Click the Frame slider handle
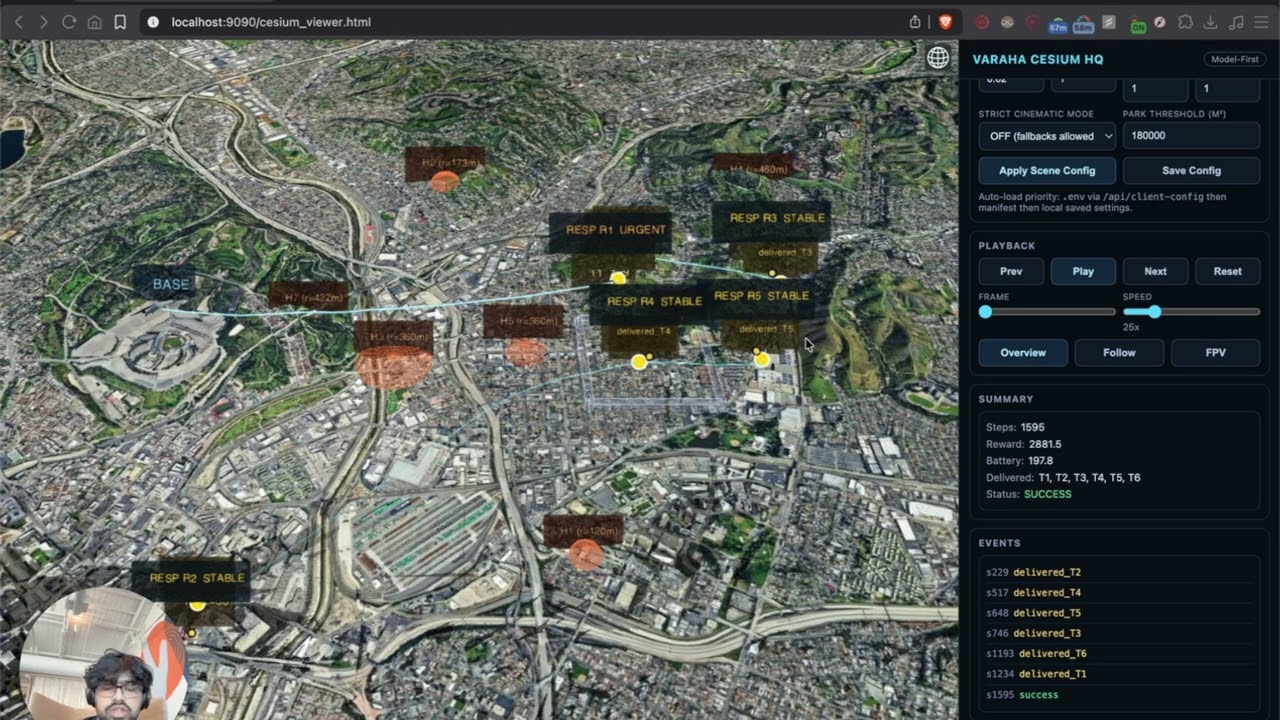This screenshot has width=1280, height=720. pos(986,312)
